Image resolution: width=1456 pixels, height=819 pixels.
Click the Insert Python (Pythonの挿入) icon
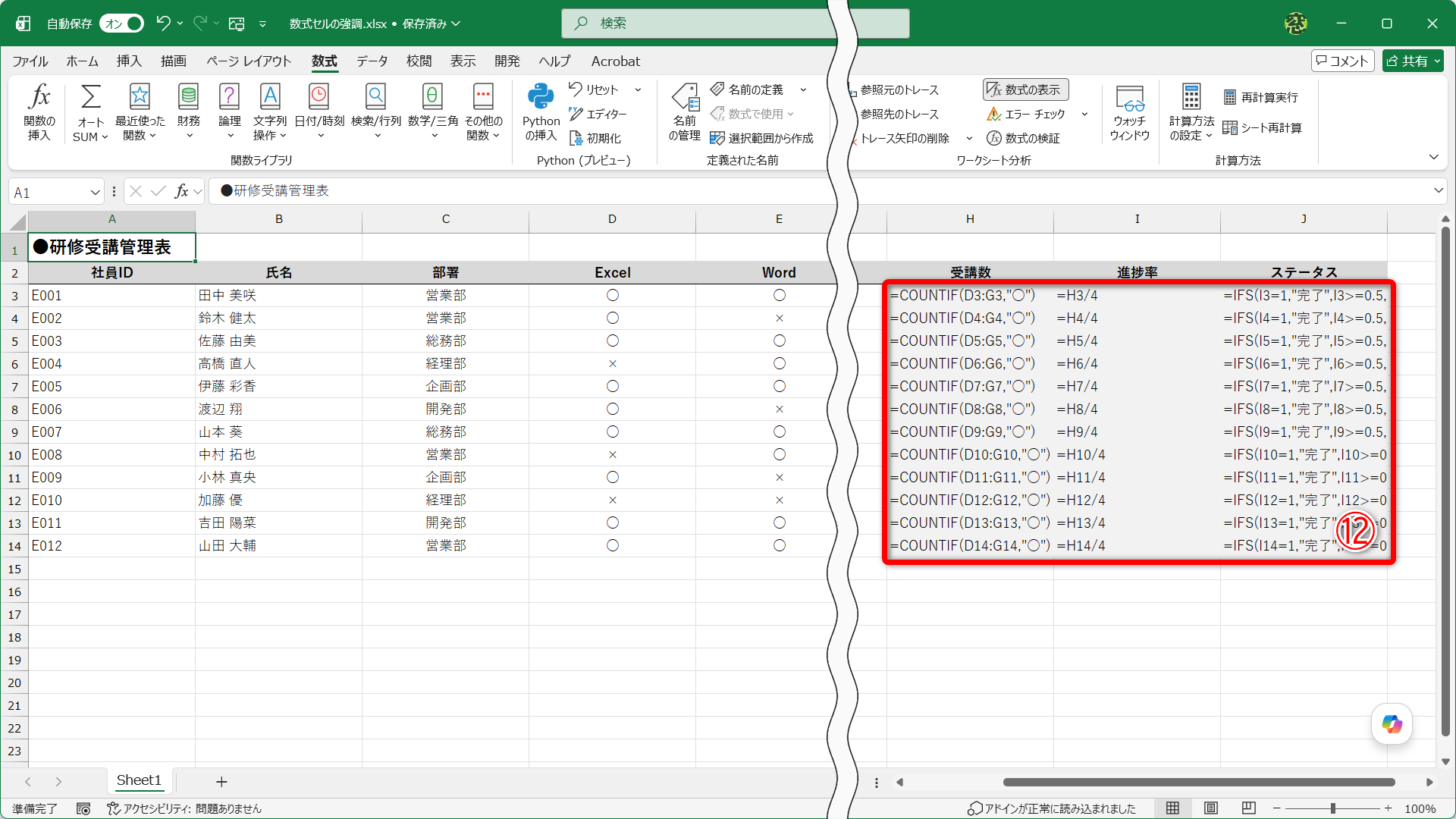coord(541,112)
